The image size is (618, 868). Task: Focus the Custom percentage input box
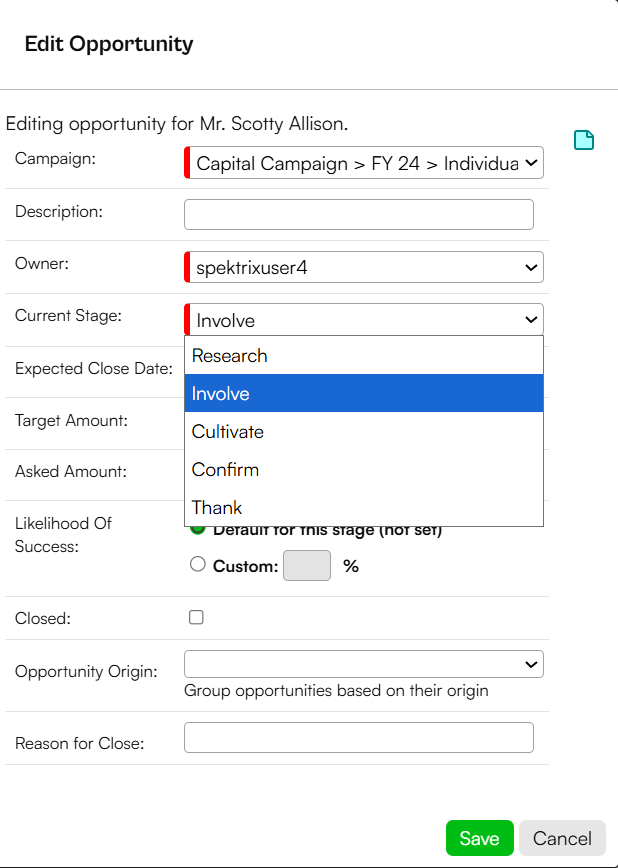[x=307, y=565]
